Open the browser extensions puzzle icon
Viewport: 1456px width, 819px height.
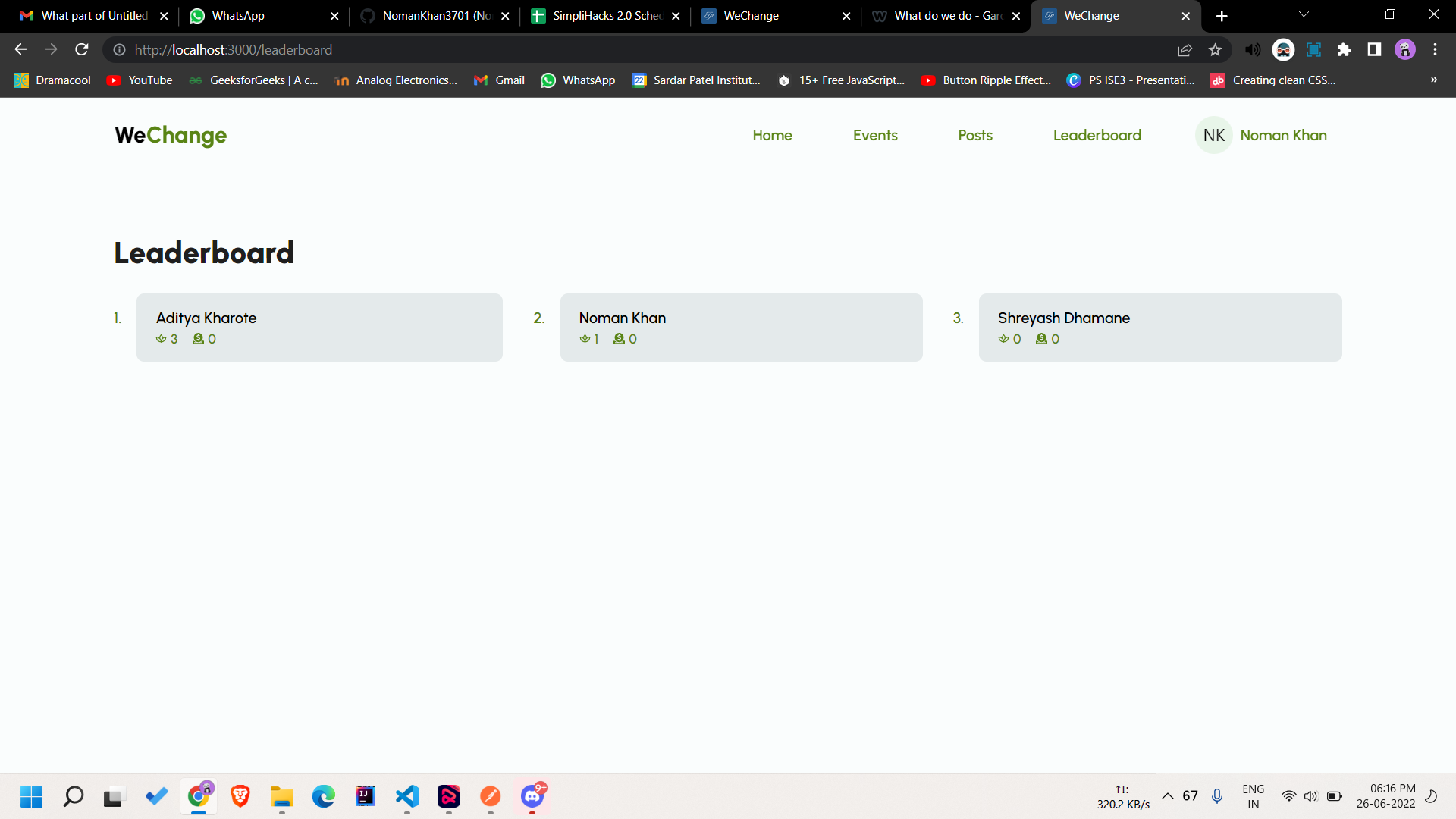1344,49
